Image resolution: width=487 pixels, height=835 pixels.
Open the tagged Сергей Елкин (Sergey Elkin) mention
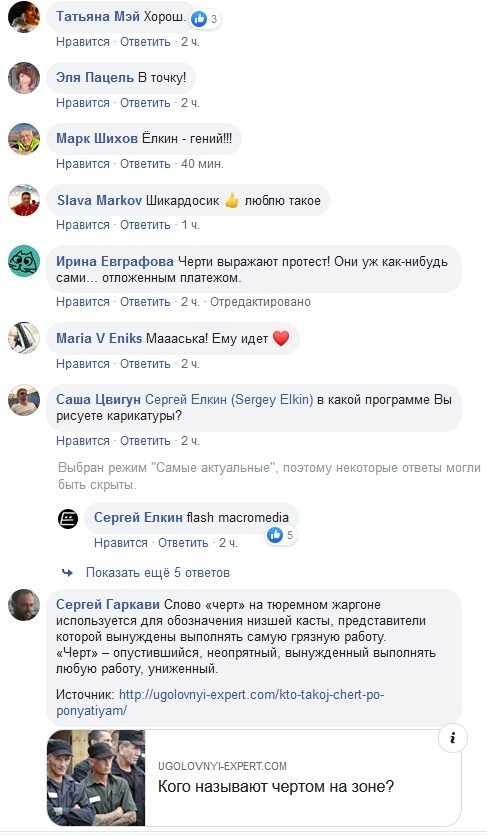coord(229,399)
